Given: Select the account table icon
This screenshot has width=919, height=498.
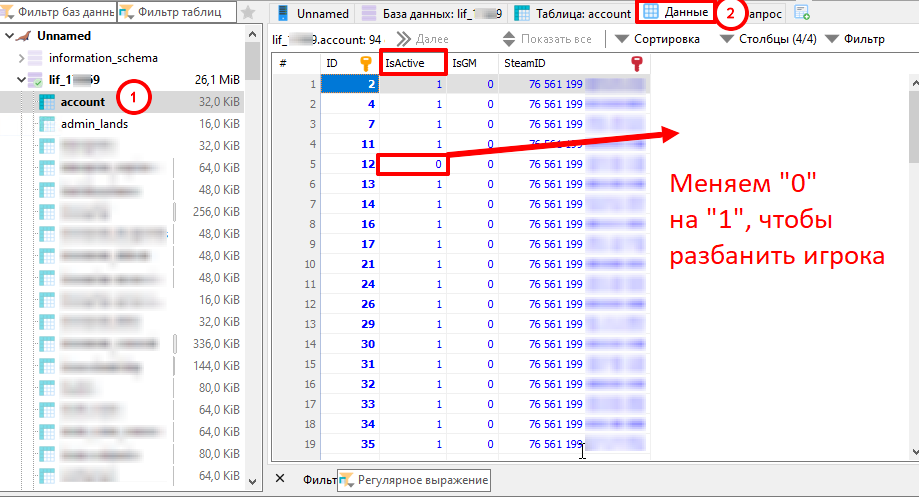Looking at the screenshot, I should click(46, 102).
